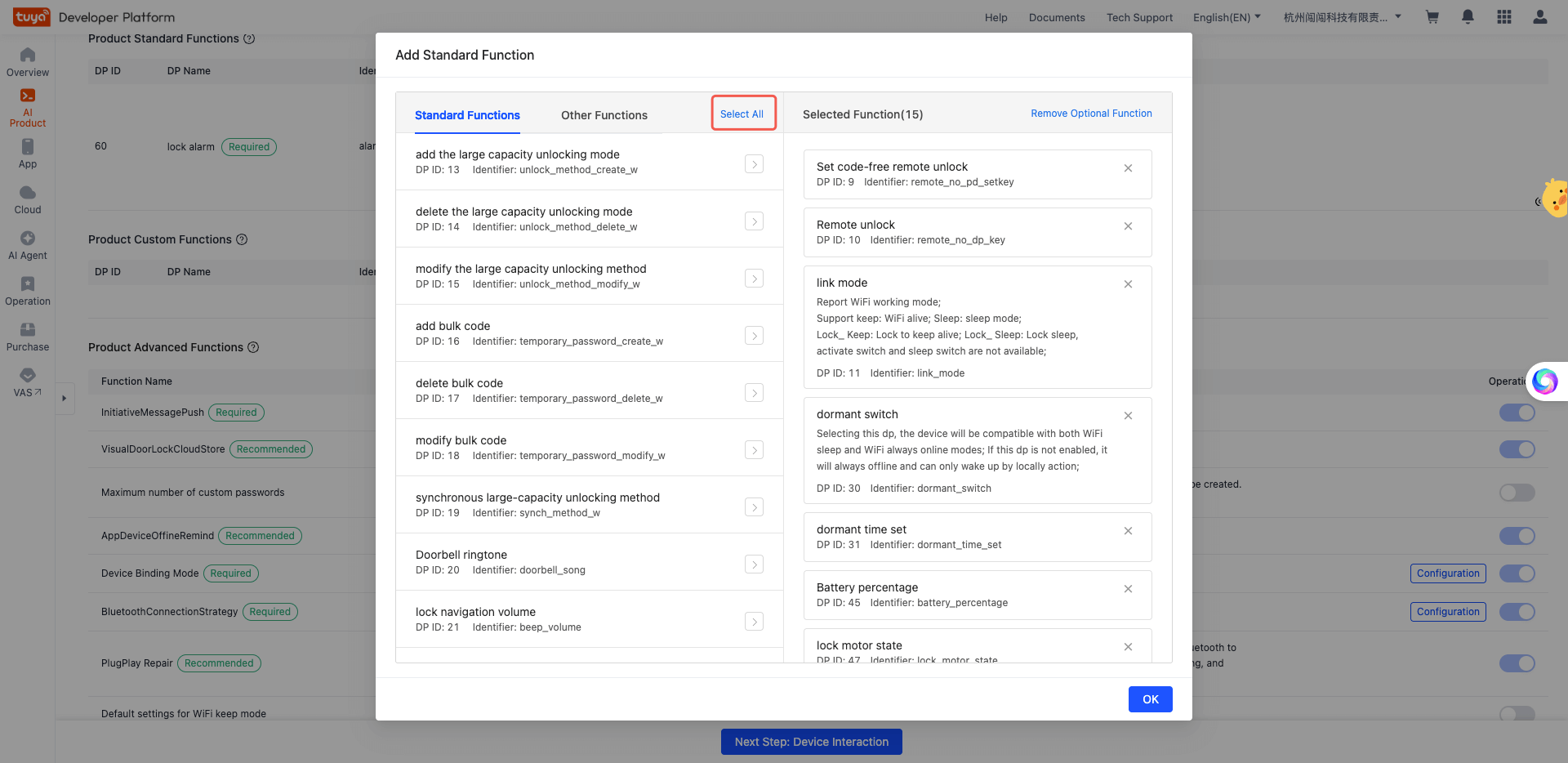Open AI Agent in the sidebar
Screen dimensions: 1568x763
pos(28,245)
